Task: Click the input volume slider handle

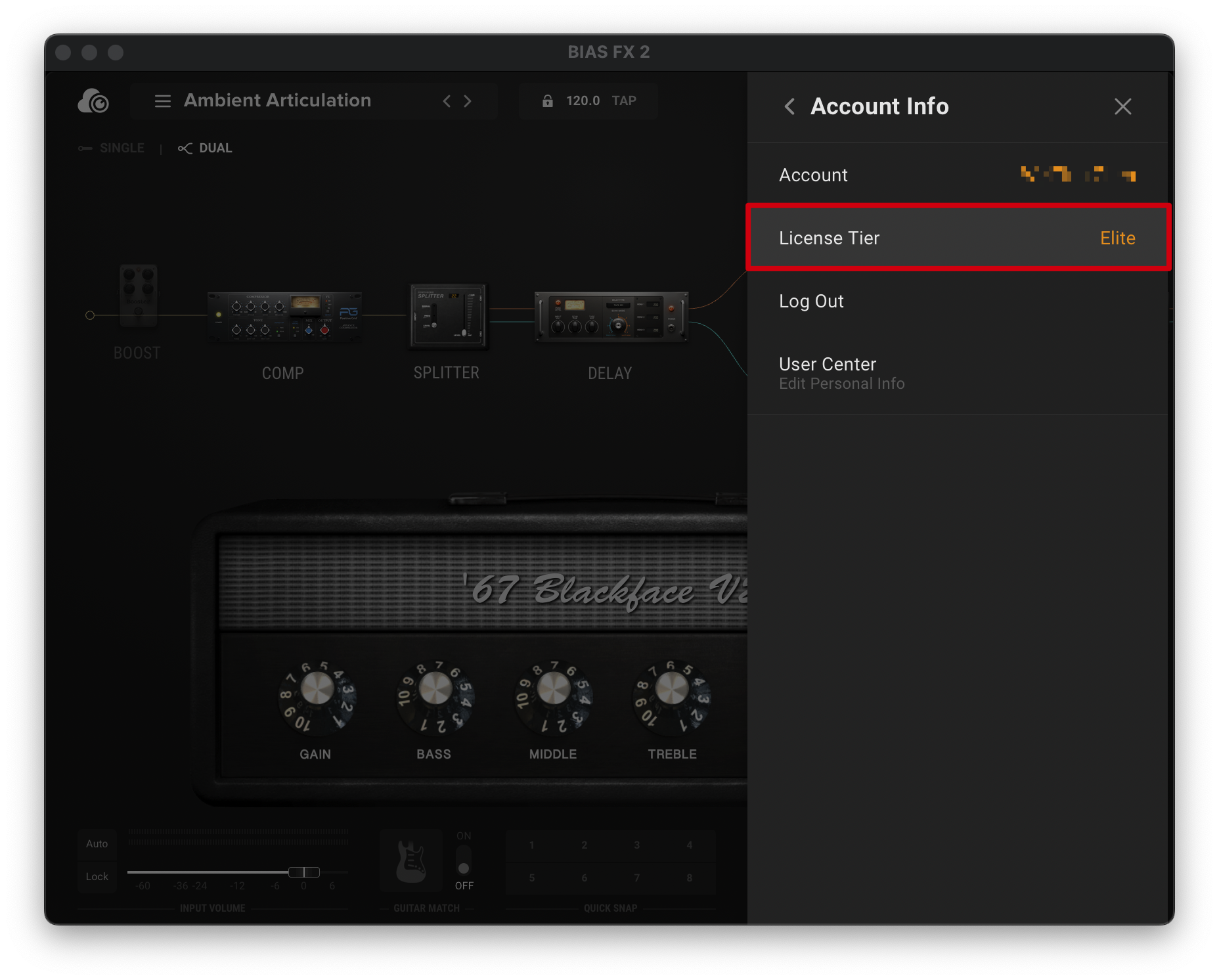Action: coord(304,872)
